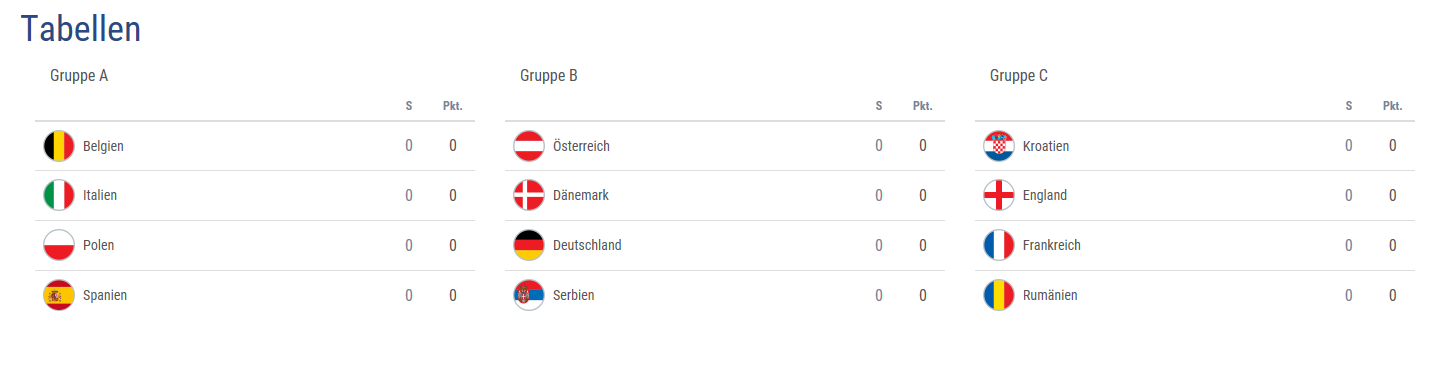Open the Spain flag icon
Image resolution: width=1448 pixels, height=371 pixels.
(x=59, y=296)
